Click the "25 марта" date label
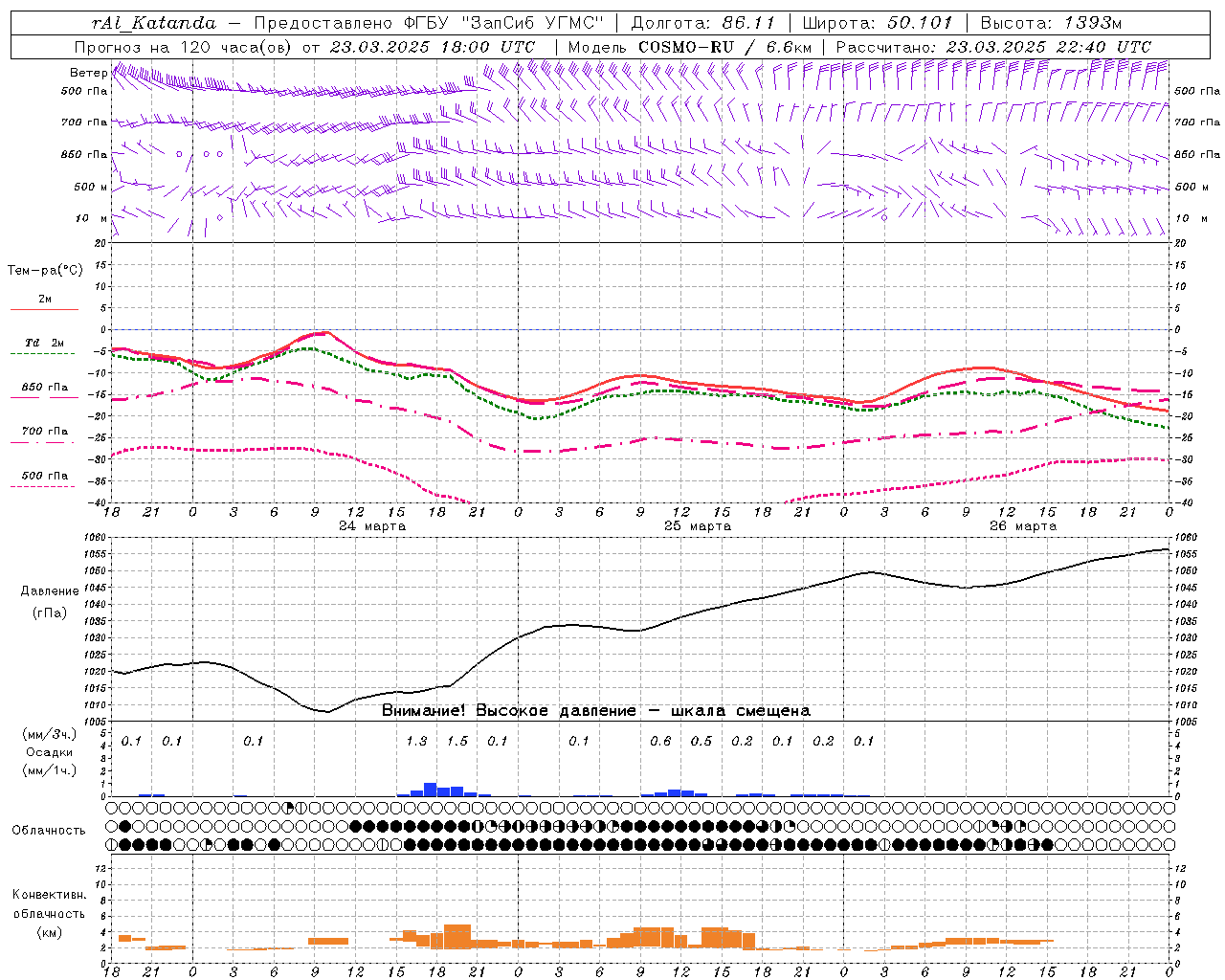 click(x=698, y=526)
